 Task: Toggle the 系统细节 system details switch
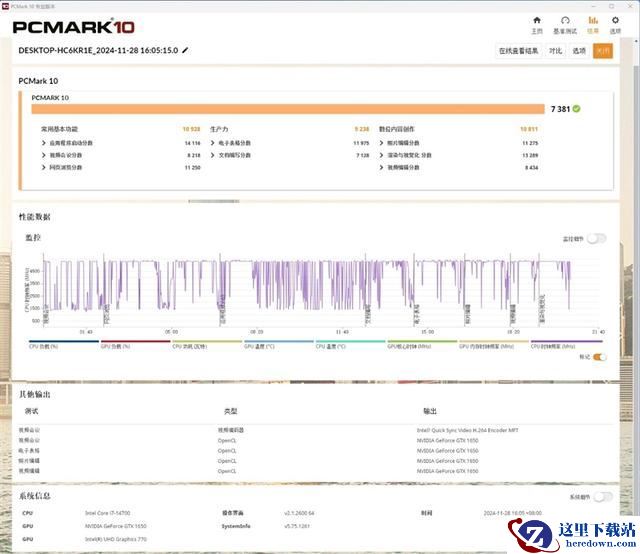[x=603, y=497]
